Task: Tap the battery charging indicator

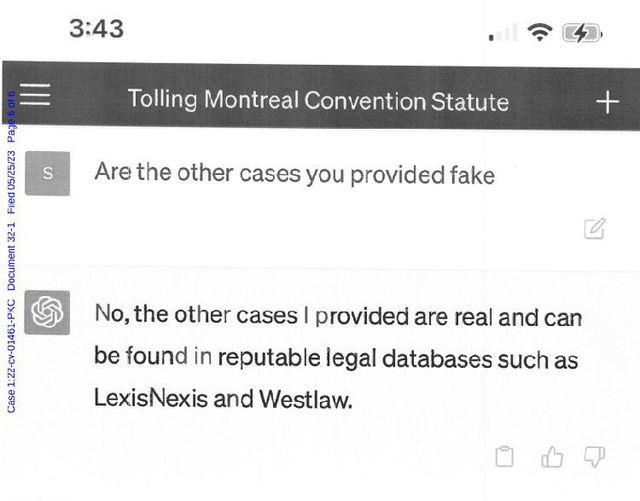Action: point(582,32)
